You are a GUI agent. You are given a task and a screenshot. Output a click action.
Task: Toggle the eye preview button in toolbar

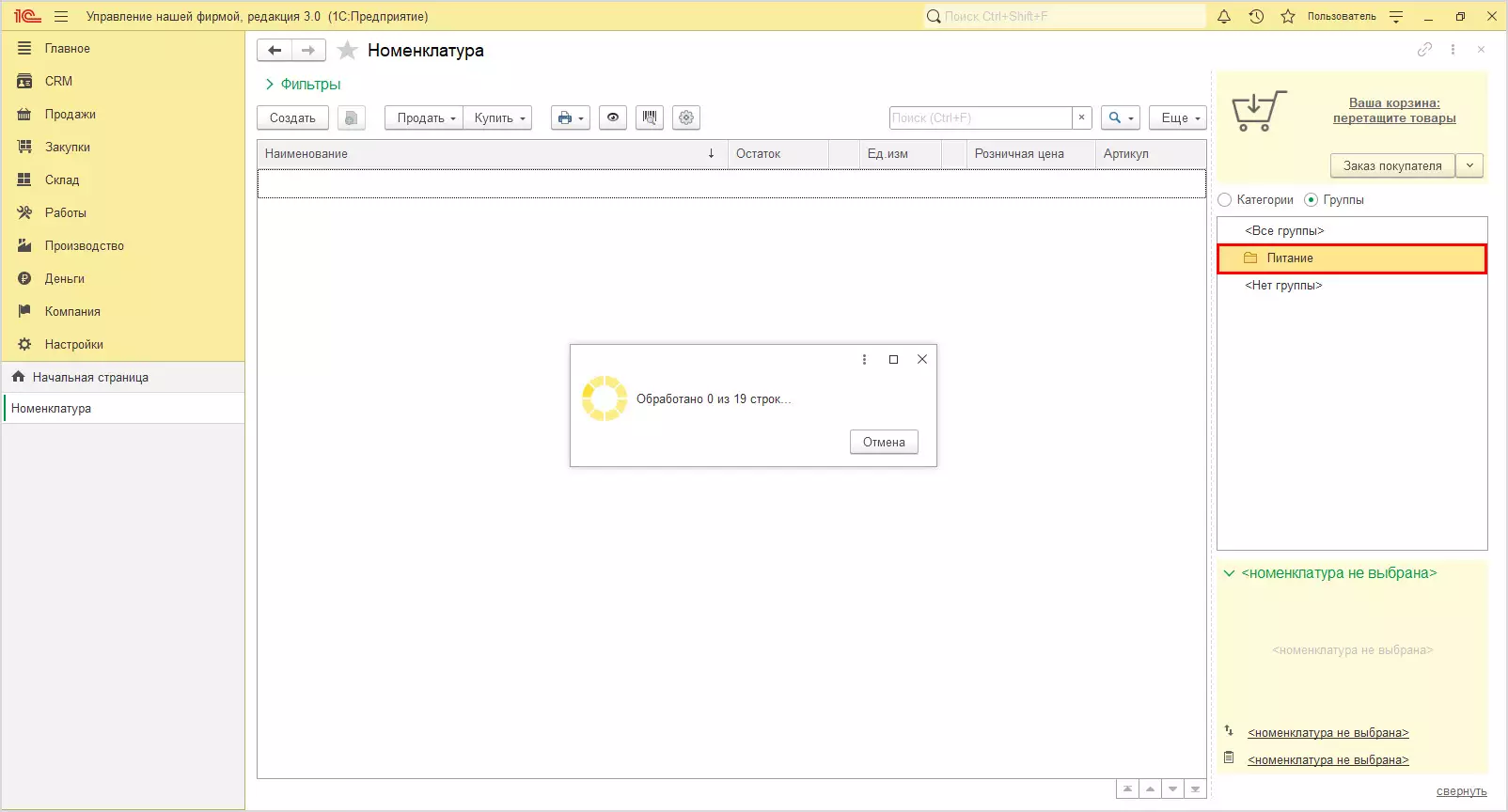[613, 117]
